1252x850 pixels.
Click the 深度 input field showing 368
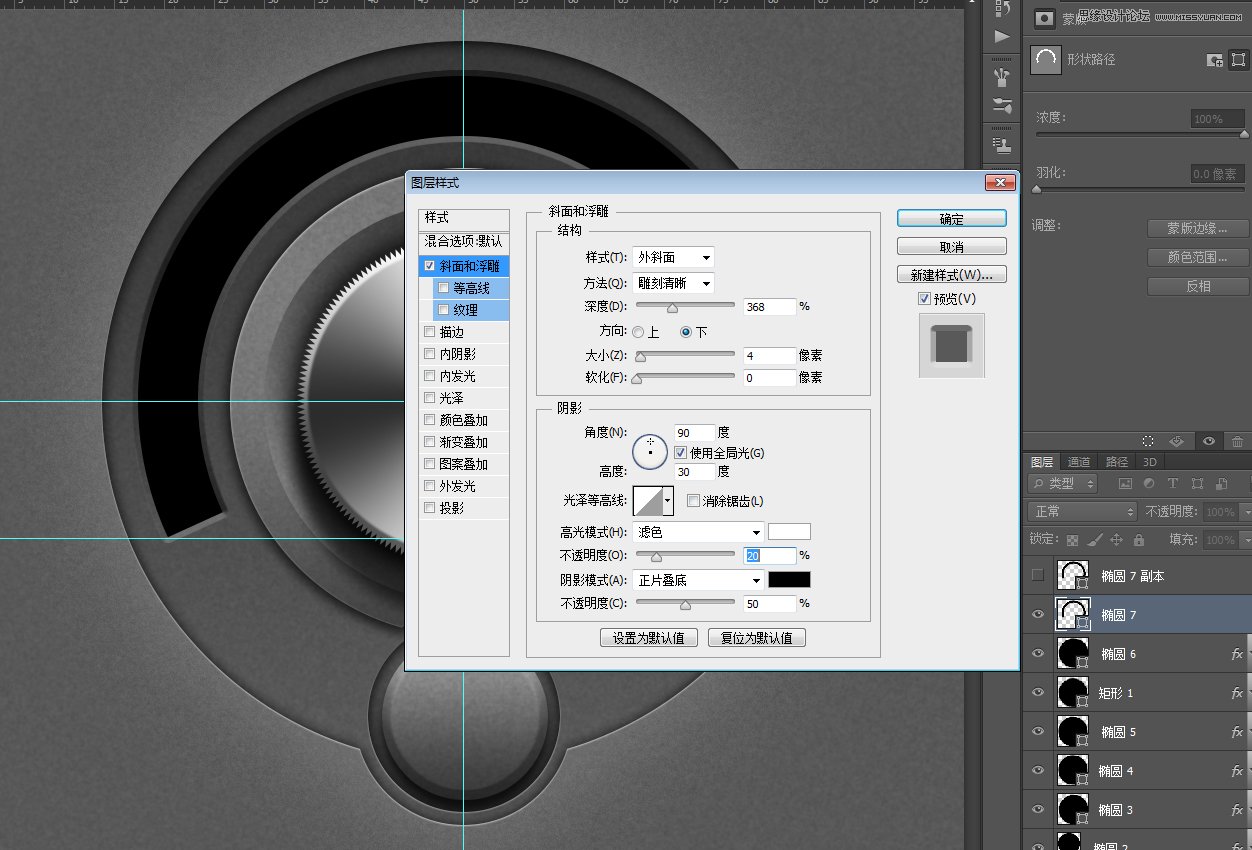pos(768,306)
